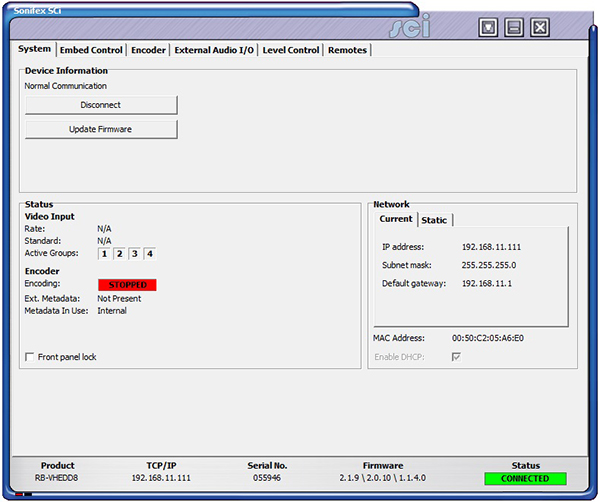Viewport: 600px width, 502px height.
Task: Click the TCP/IP value in the bottom bar
Action: click(161, 478)
